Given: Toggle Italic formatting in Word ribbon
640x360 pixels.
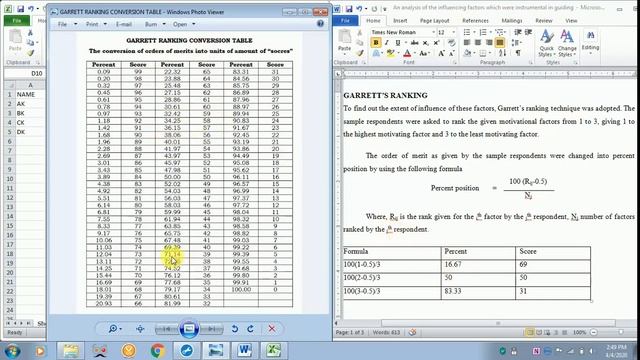Looking at the screenshot, I should pyautogui.click(x=387, y=42).
